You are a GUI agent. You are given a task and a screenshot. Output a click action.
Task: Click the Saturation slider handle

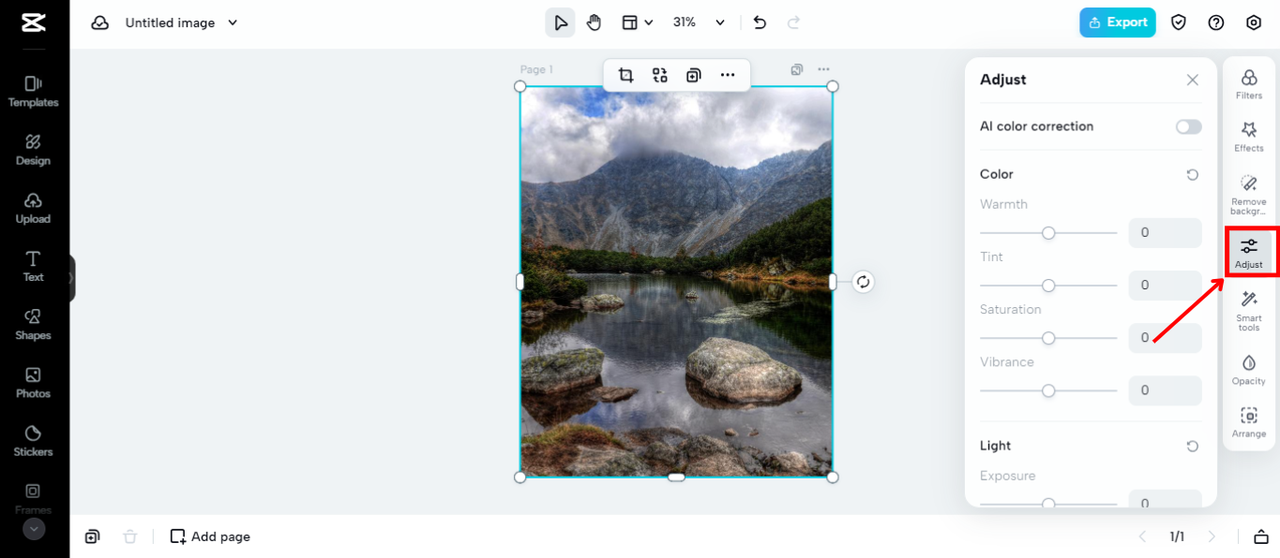tap(1048, 338)
